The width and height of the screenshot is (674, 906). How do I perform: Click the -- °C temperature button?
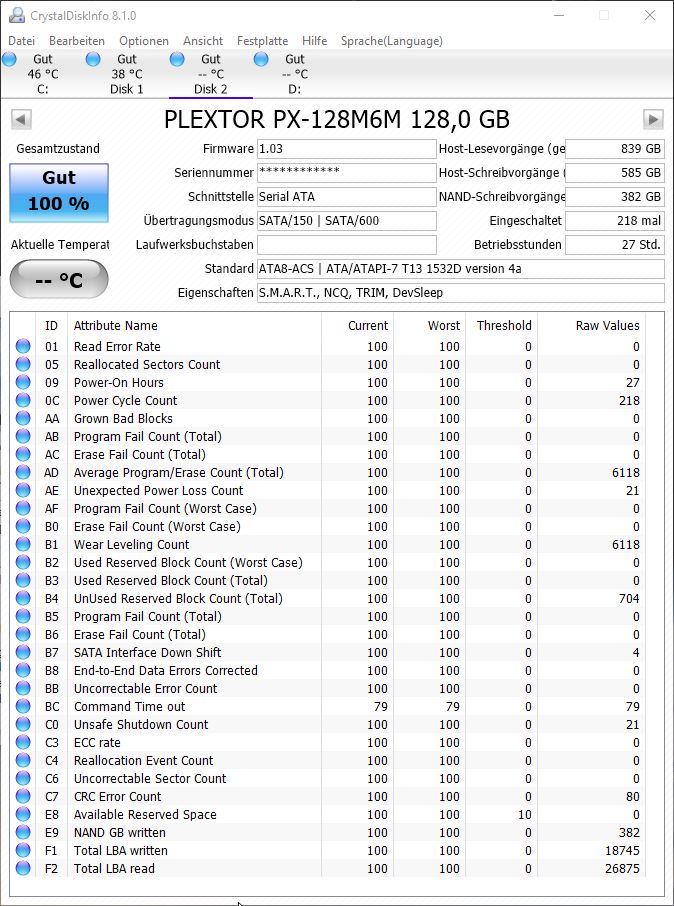pyautogui.click(x=59, y=280)
